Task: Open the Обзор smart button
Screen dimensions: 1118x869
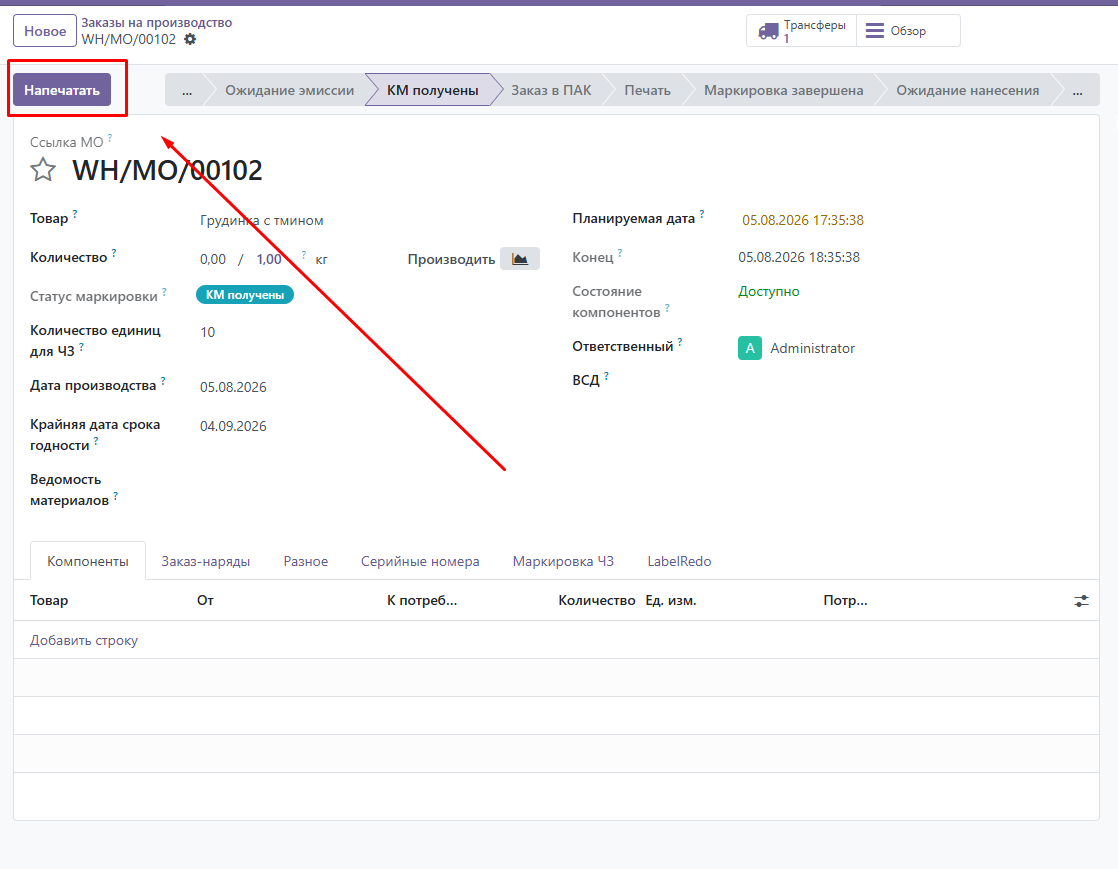Action: click(x=908, y=31)
